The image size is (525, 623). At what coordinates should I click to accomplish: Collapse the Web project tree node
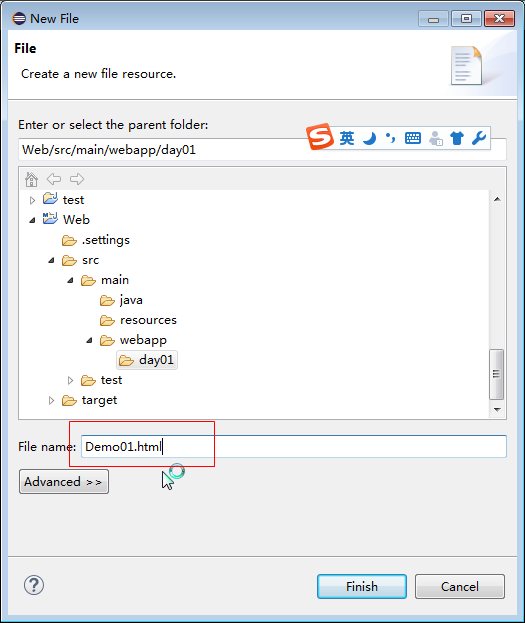pyautogui.click(x=32, y=220)
